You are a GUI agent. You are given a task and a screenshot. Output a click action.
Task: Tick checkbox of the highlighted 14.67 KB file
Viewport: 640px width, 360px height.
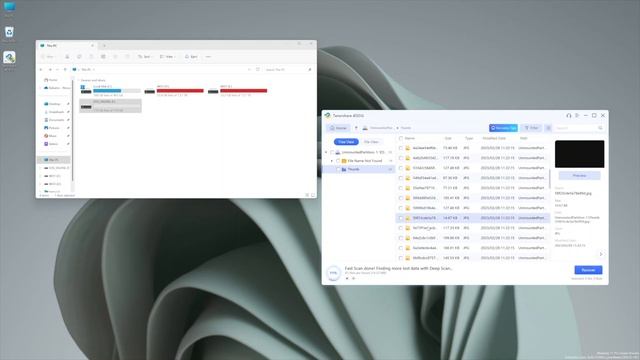[x=401, y=218]
